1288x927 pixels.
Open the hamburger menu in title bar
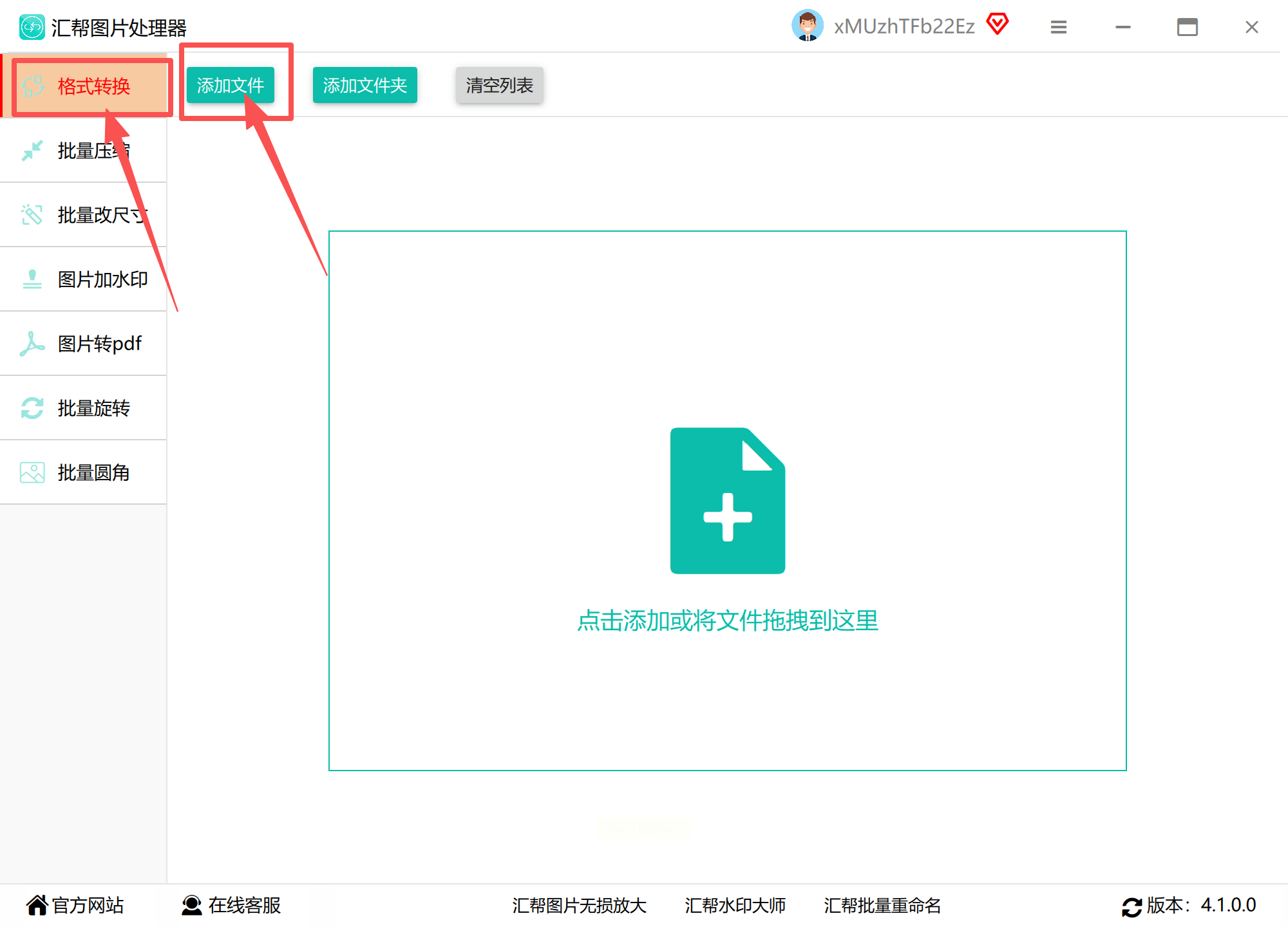point(1058,27)
